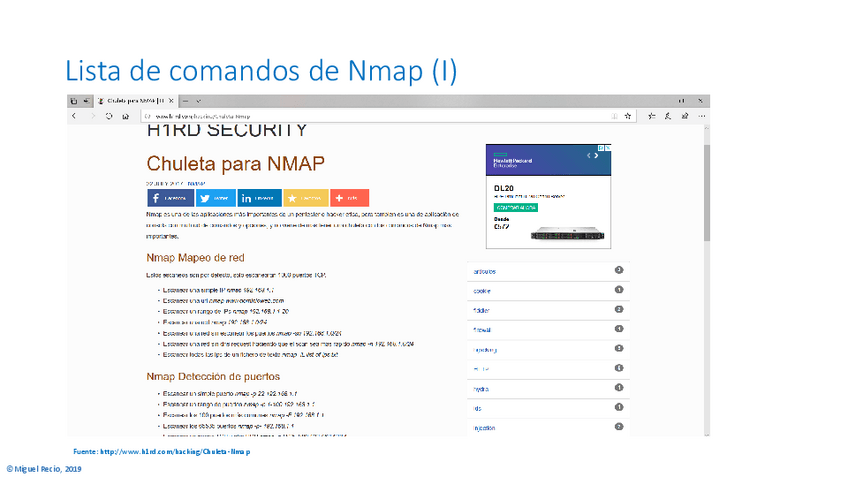The image size is (848, 477).
Task: Open reading view icon in address bar
Action: click(x=614, y=116)
